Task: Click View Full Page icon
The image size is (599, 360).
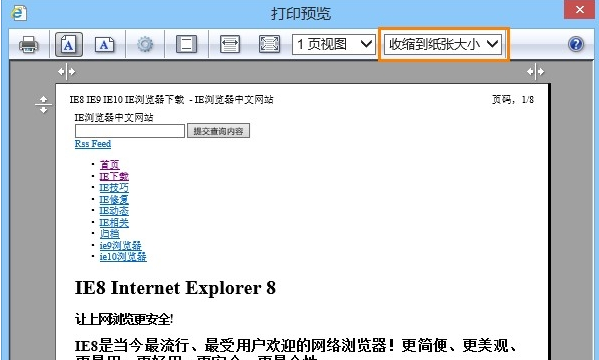Action: [x=269, y=44]
